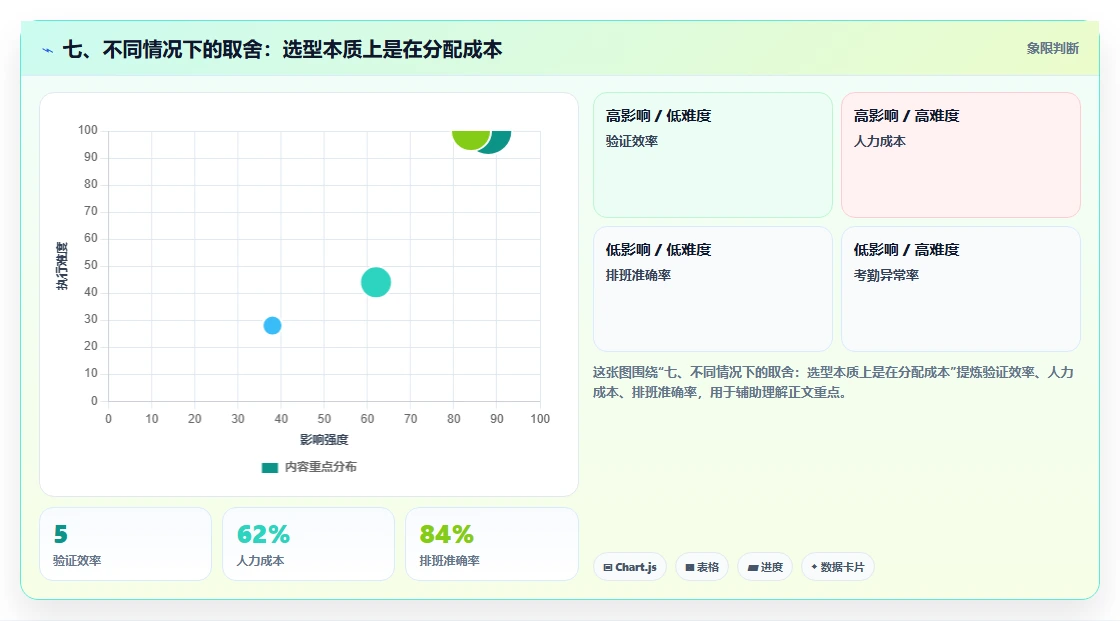Click the 数据卡片 tag chip

click(x=838, y=567)
